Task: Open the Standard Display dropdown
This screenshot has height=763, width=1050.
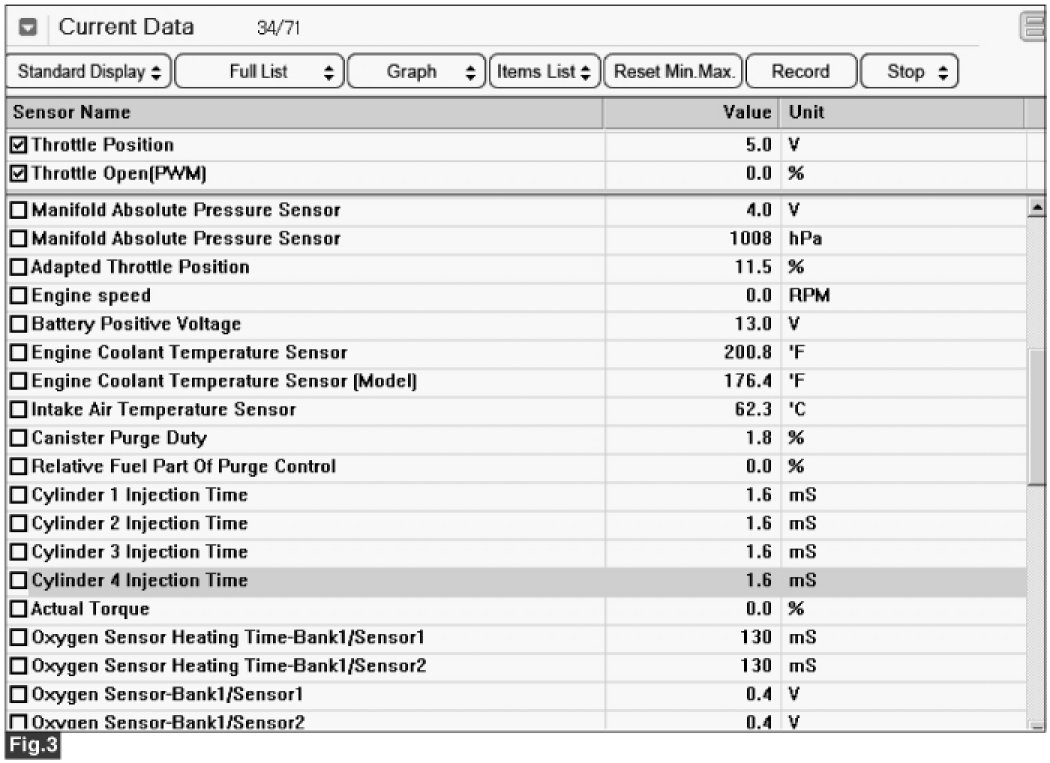Action: click(89, 72)
